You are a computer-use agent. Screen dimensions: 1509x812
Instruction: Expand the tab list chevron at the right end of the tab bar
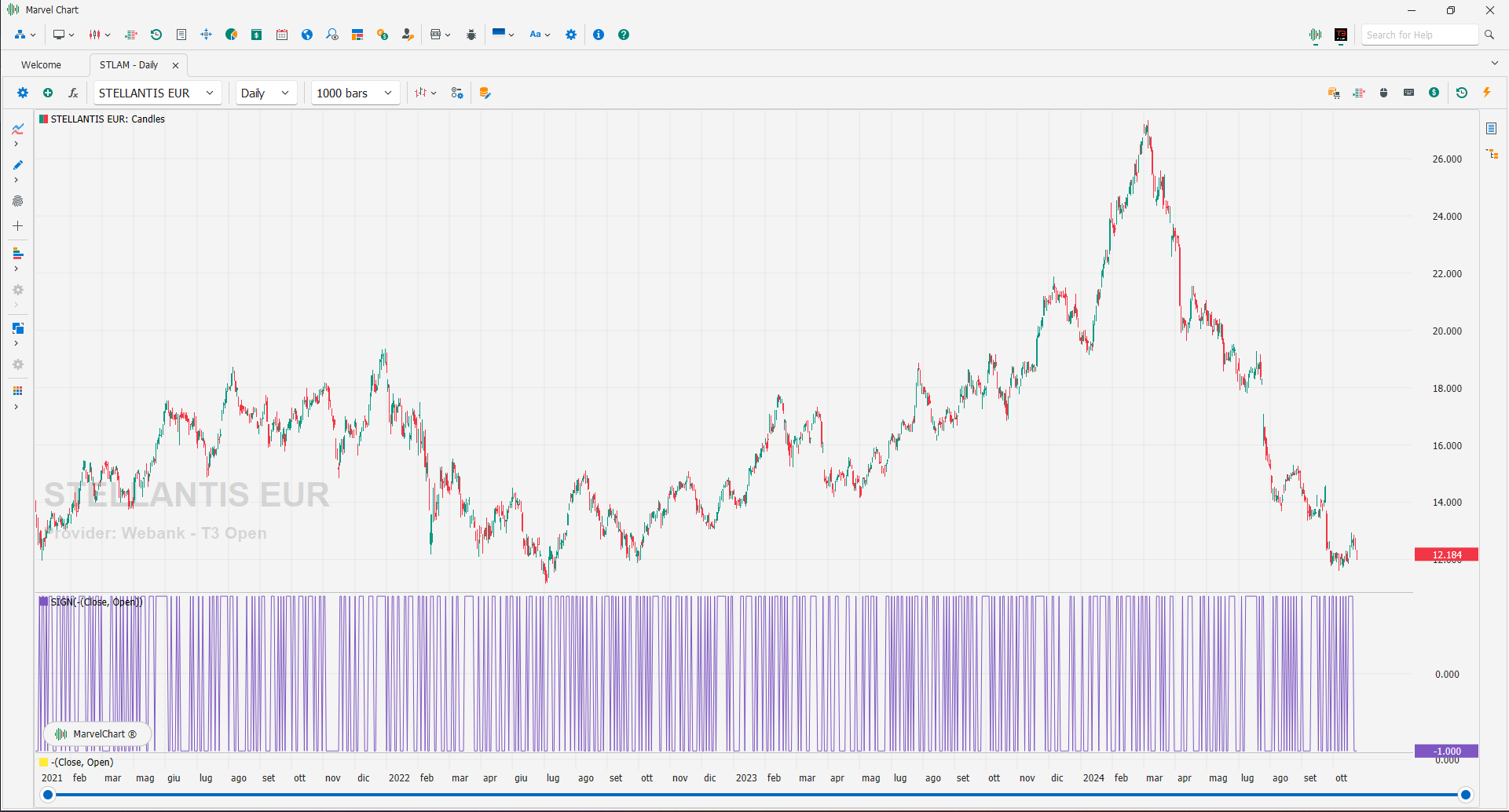click(x=1494, y=63)
